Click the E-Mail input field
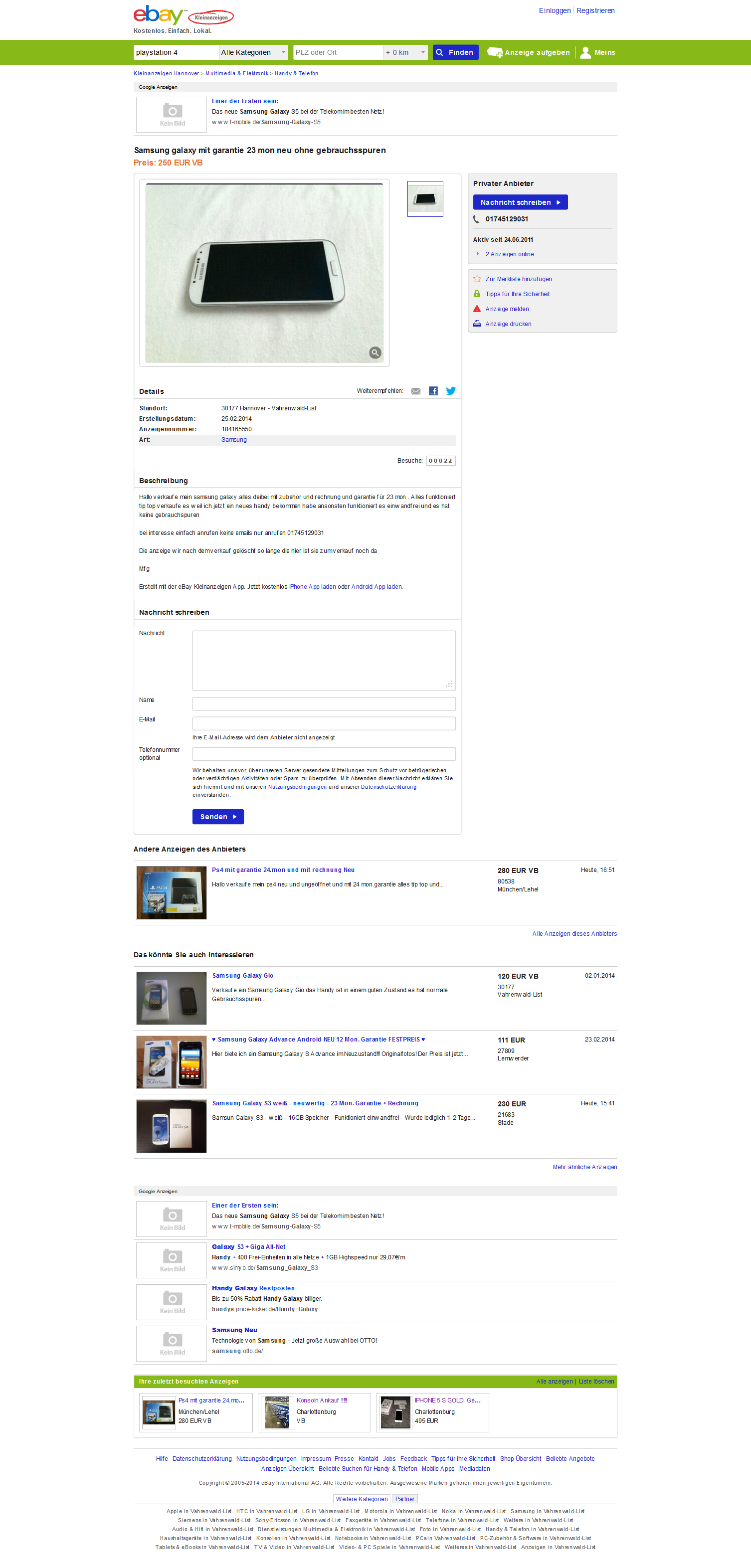Viewport: 751px width, 1568px height. tap(324, 723)
